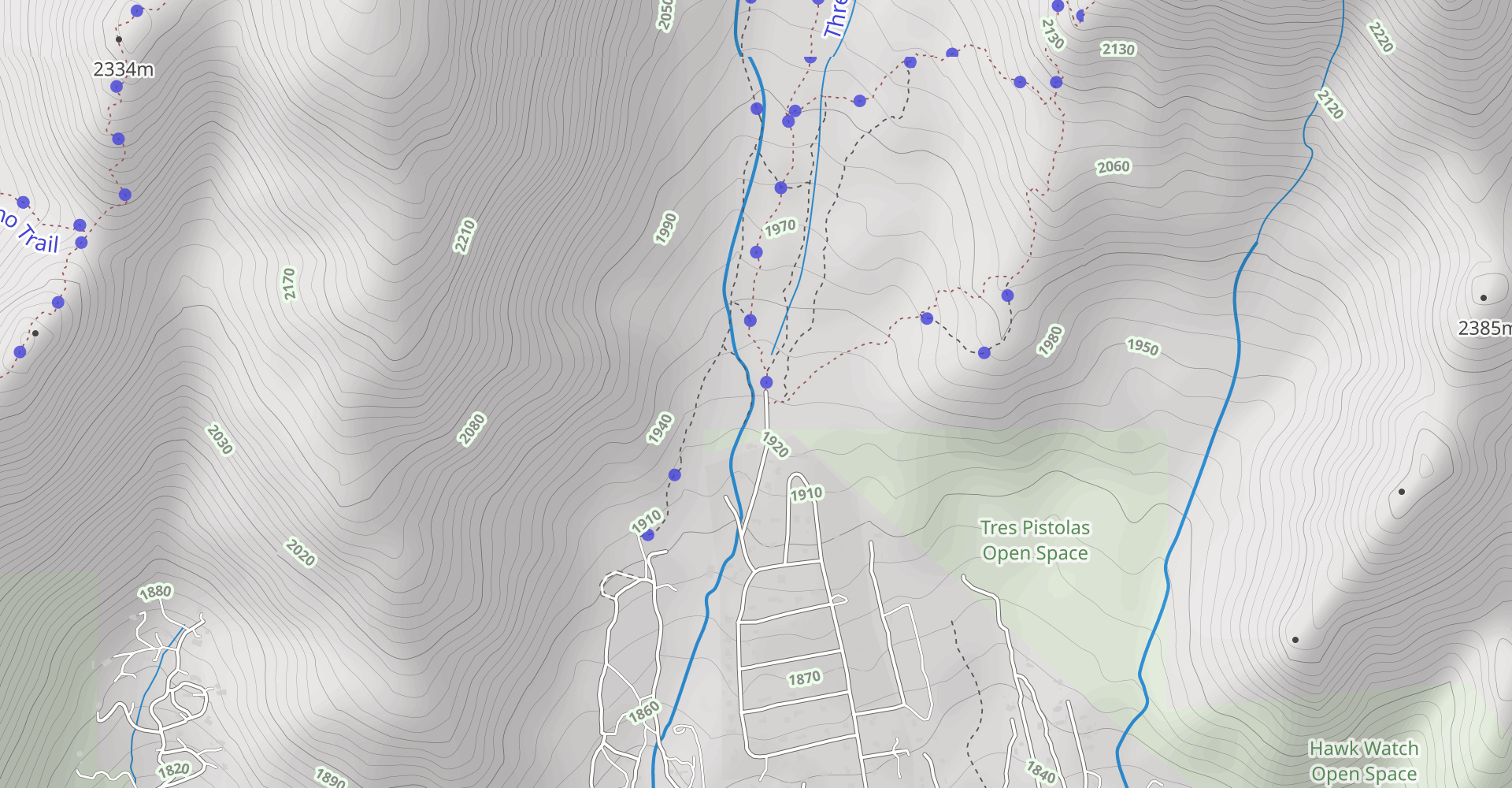Select the Hawk Watch Open Space label
This screenshot has height=788, width=1512.
click(1363, 760)
